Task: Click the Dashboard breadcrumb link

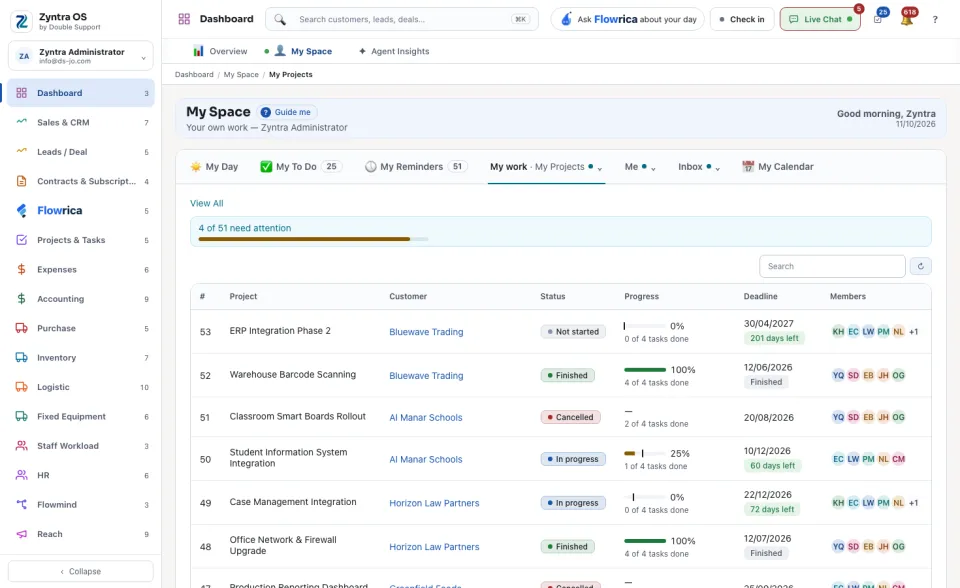Action: (x=194, y=75)
